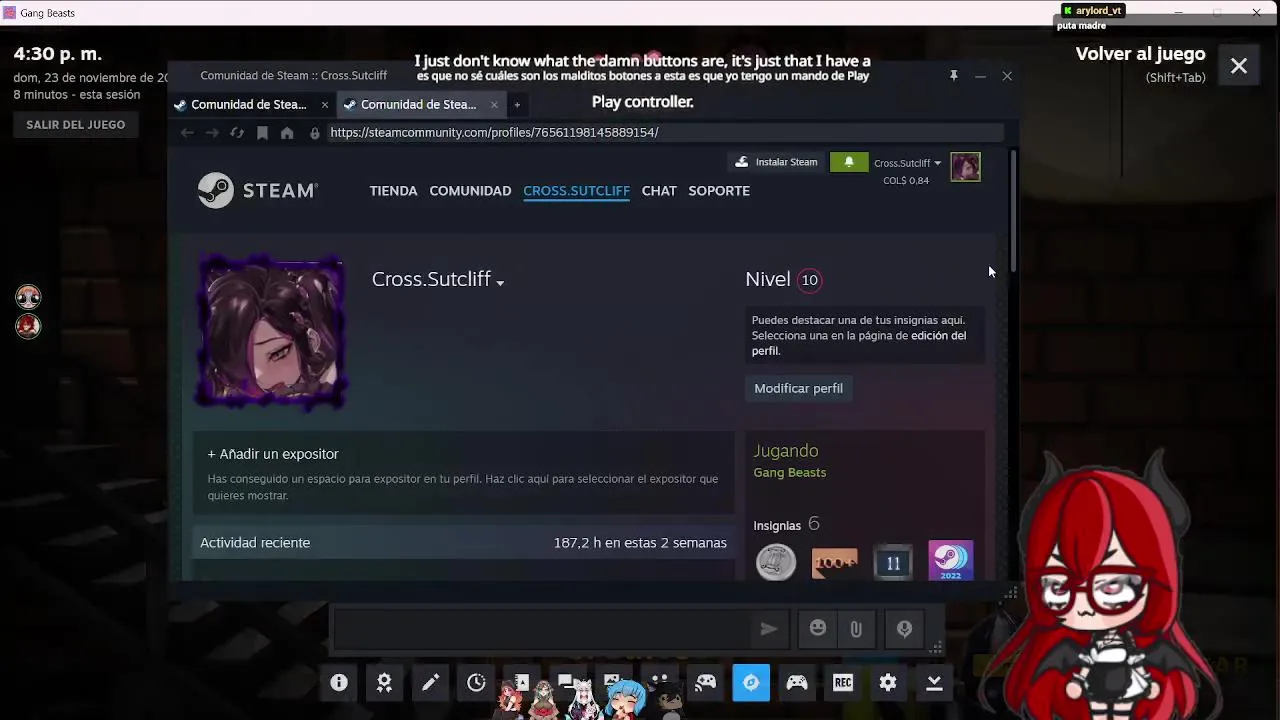Viewport: 1280px width, 720px height.
Task: Open the emoticon picker in chat box
Action: 818,629
